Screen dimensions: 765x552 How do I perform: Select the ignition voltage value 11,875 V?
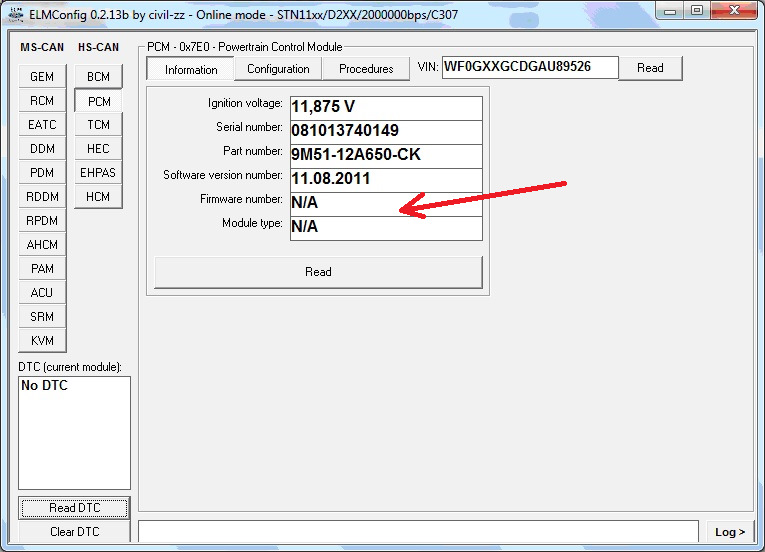[386, 108]
